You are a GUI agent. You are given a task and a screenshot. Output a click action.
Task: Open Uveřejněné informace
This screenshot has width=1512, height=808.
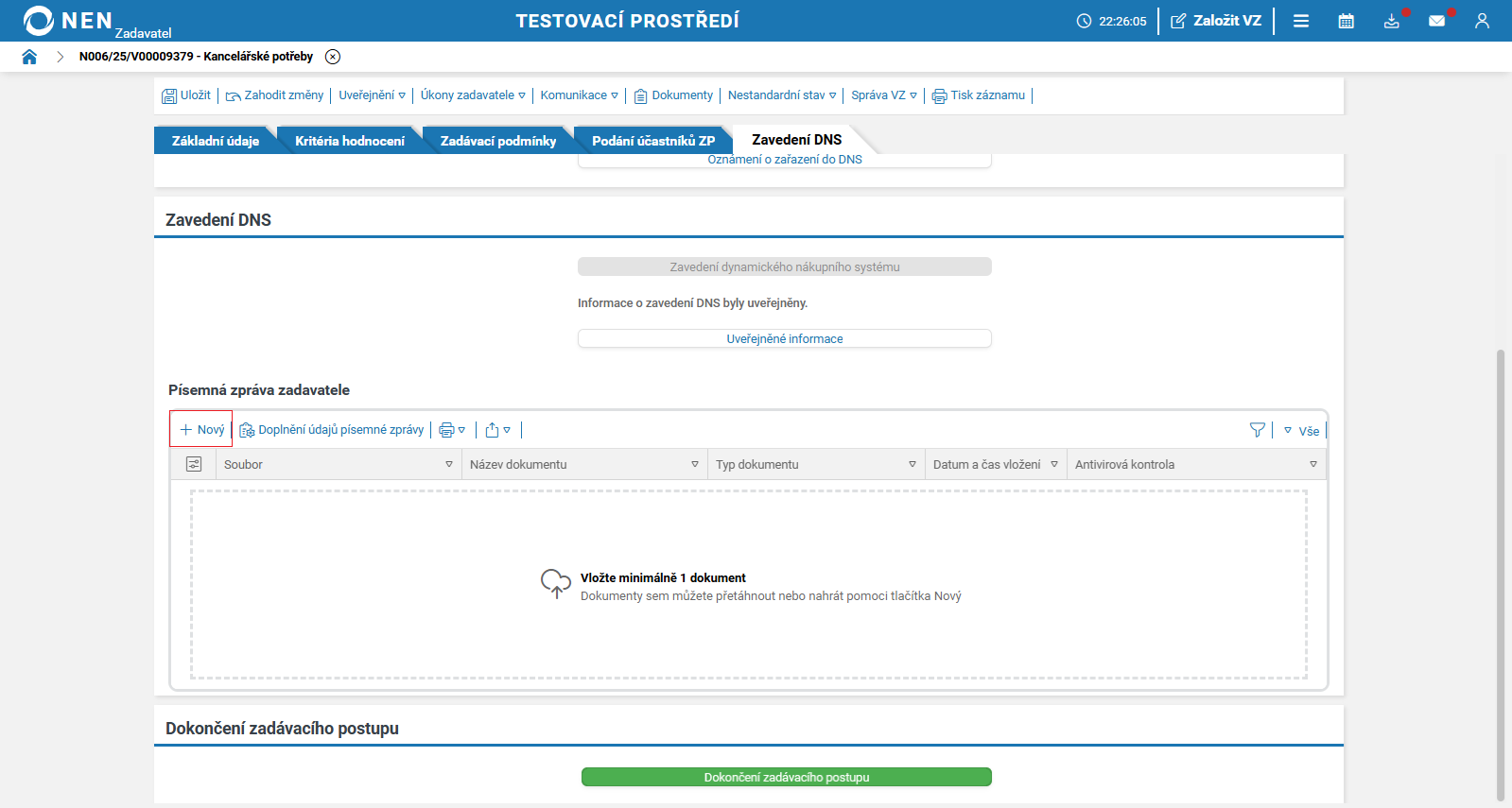coord(785,338)
